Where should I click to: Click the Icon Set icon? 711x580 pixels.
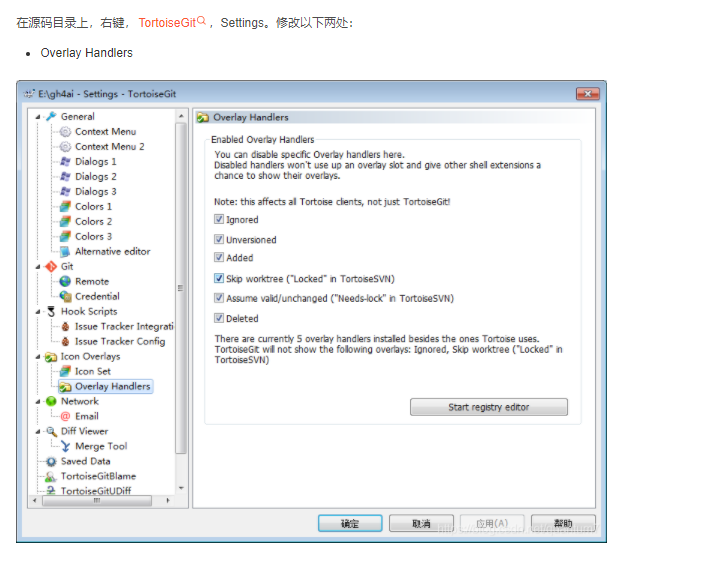coord(66,371)
